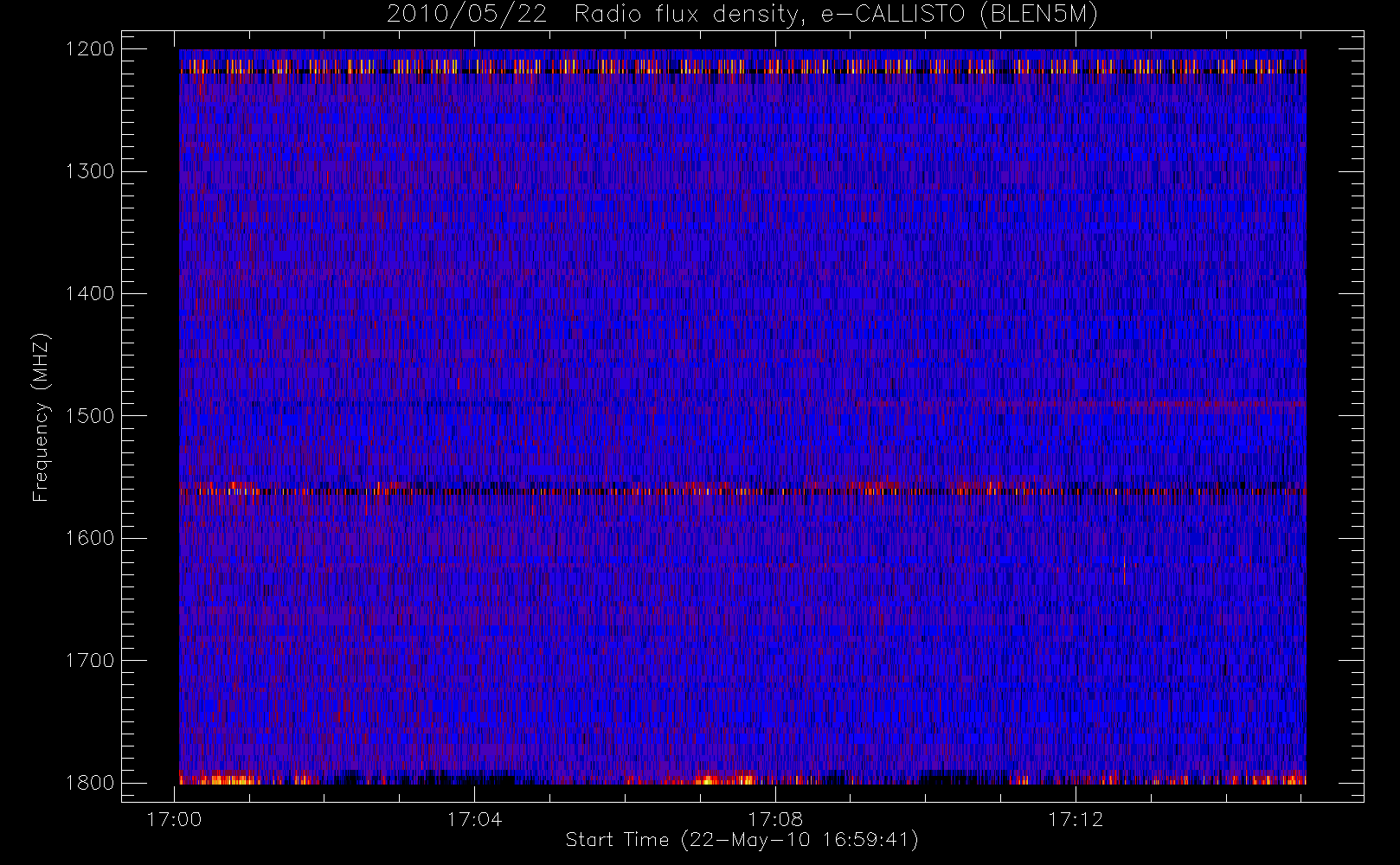Select the 1200 frequency tick label
The height and width of the screenshot is (865, 1400).
click(90, 49)
